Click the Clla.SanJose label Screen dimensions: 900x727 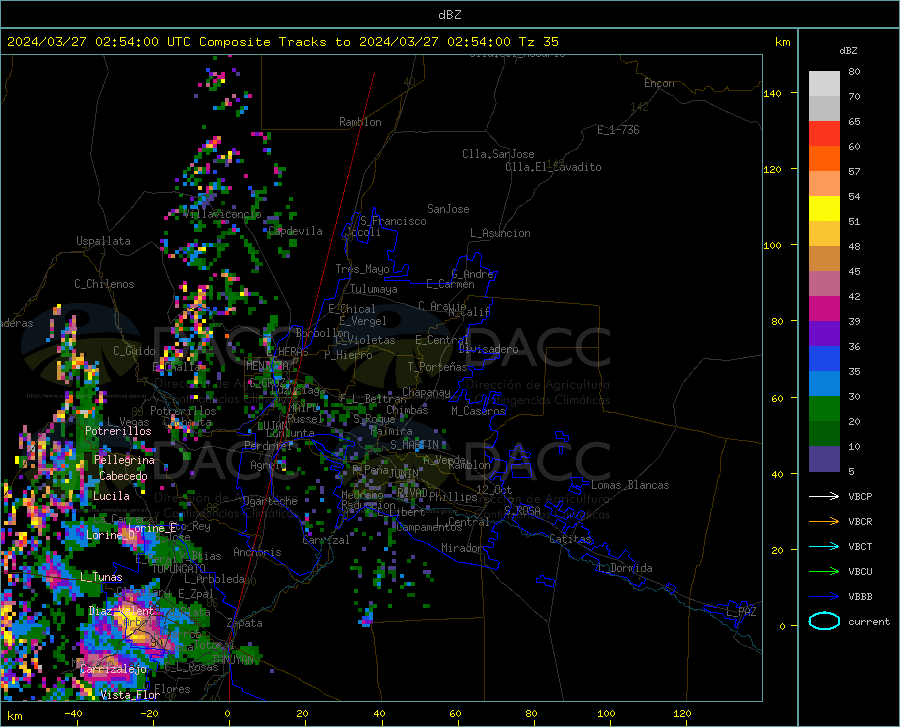click(x=498, y=154)
